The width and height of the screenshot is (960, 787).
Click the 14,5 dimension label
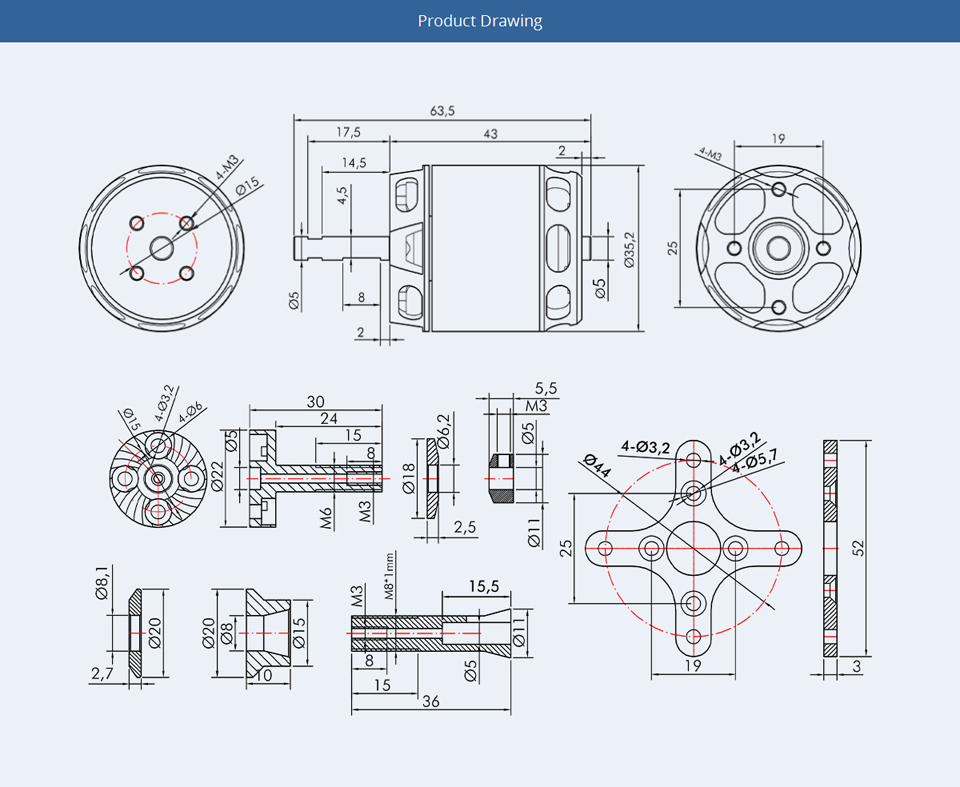pos(354,163)
